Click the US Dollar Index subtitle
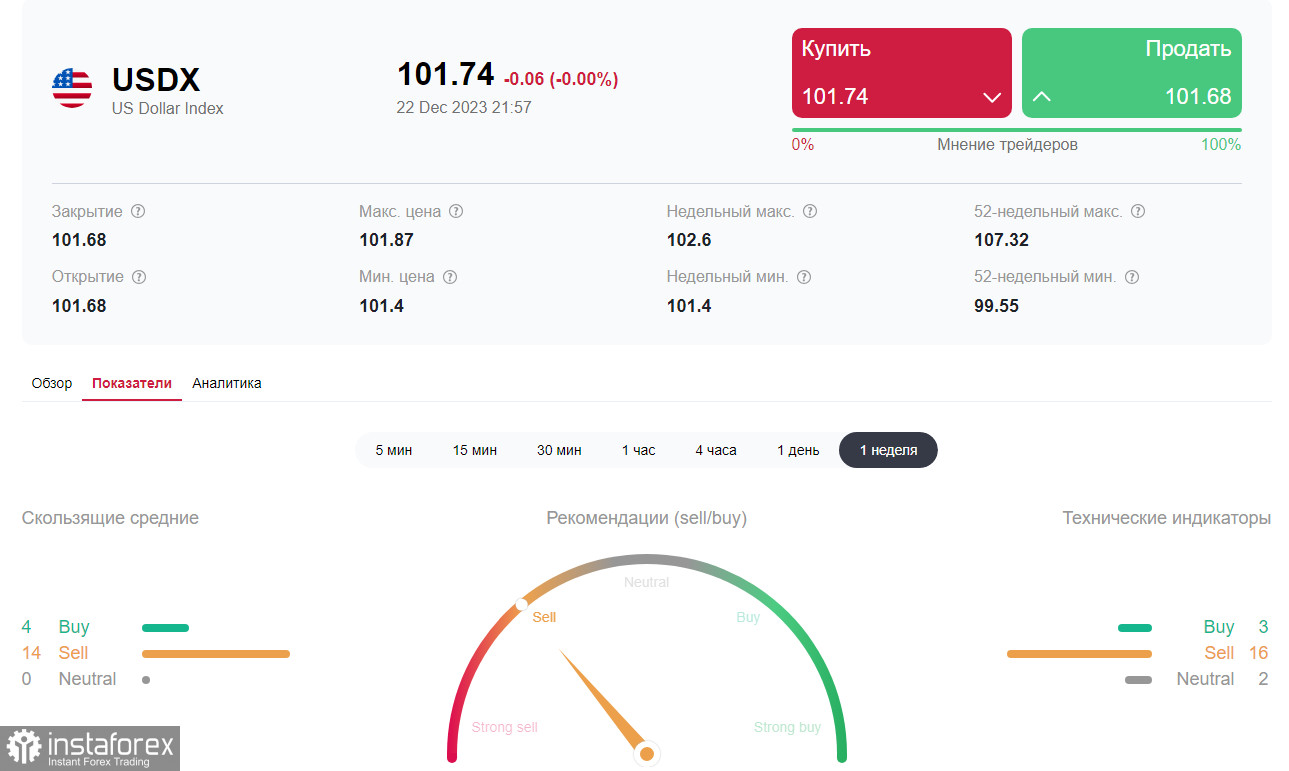1289x771 pixels. 168,108
